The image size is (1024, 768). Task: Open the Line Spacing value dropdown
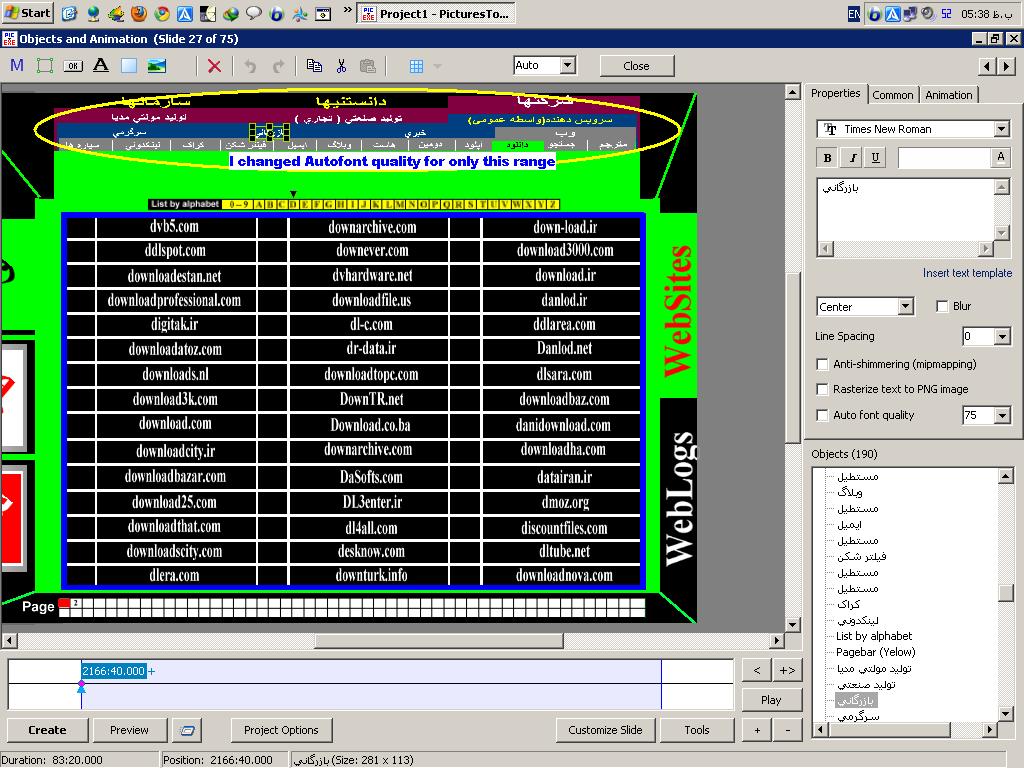point(1002,336)
